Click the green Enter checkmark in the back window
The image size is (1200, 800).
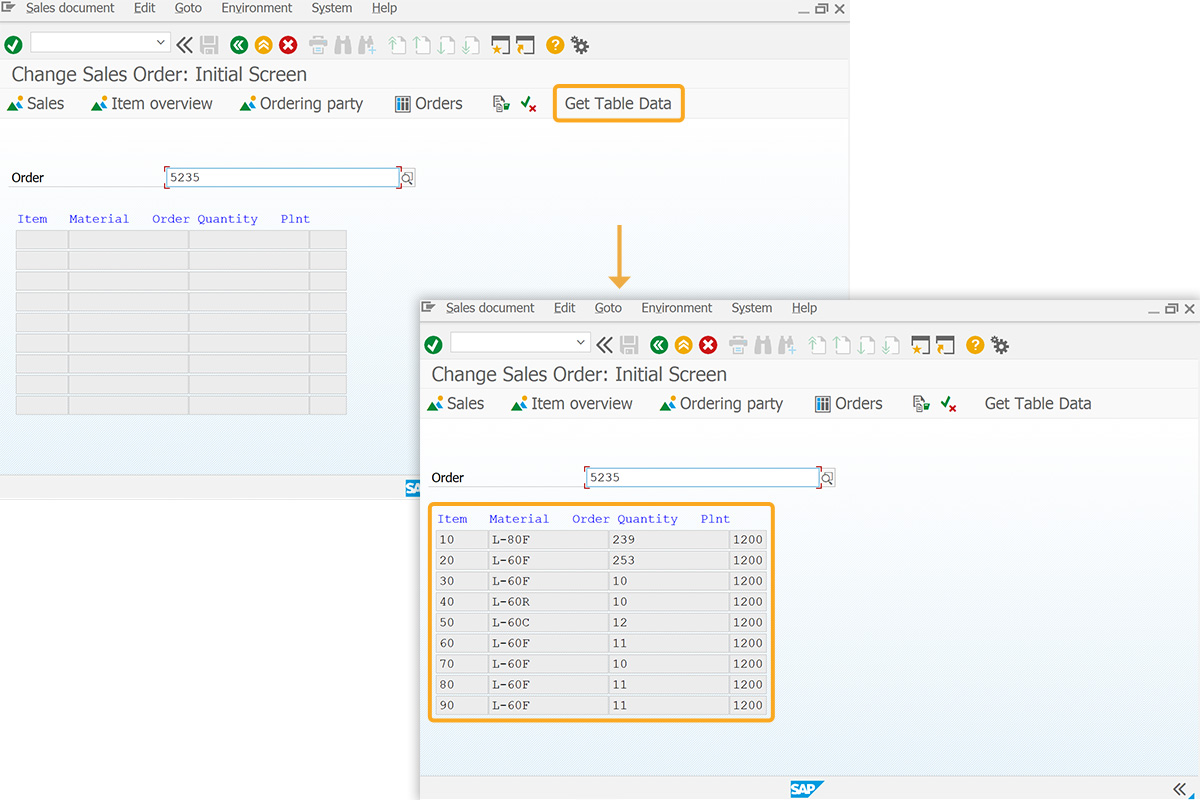pos(13,44)
